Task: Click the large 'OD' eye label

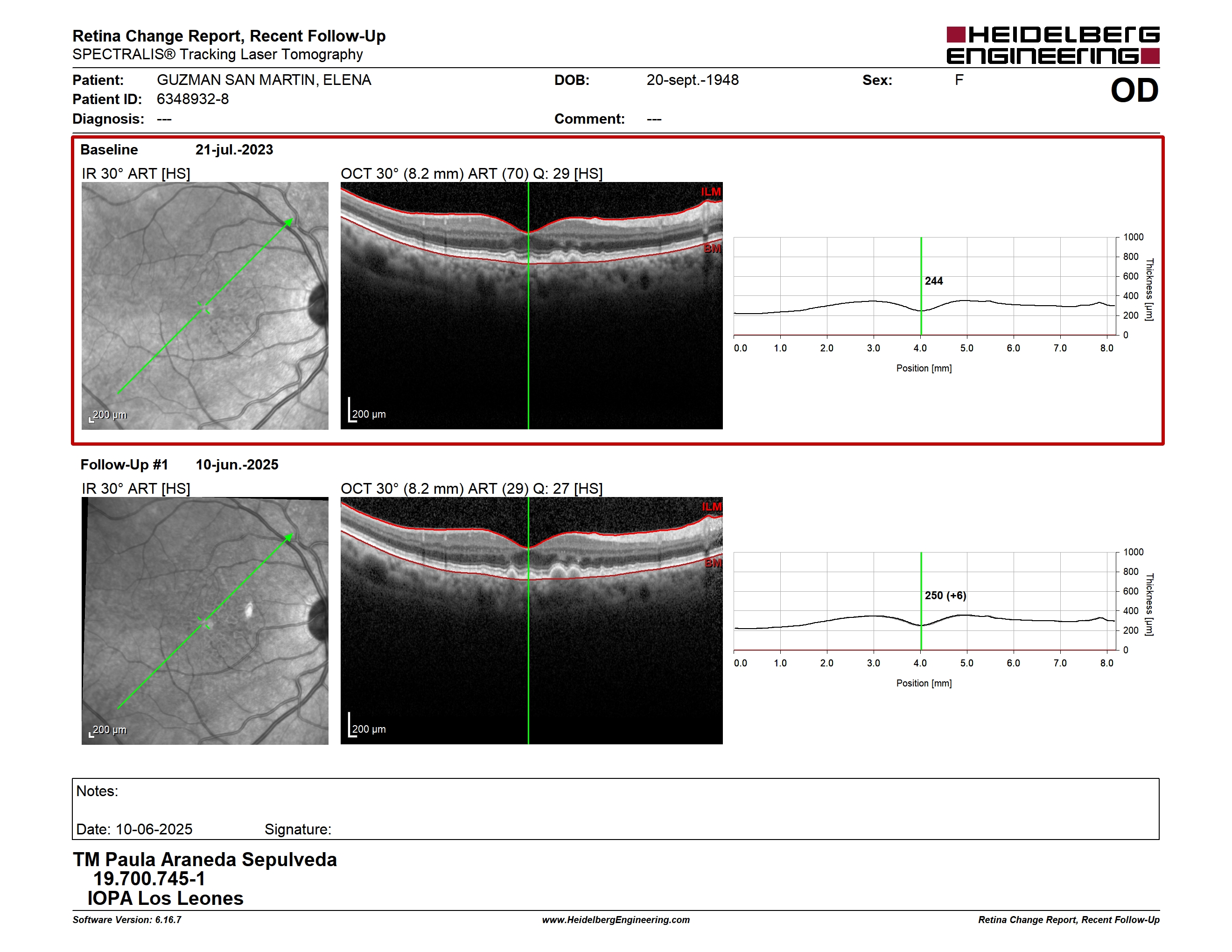Action: 1134,90
